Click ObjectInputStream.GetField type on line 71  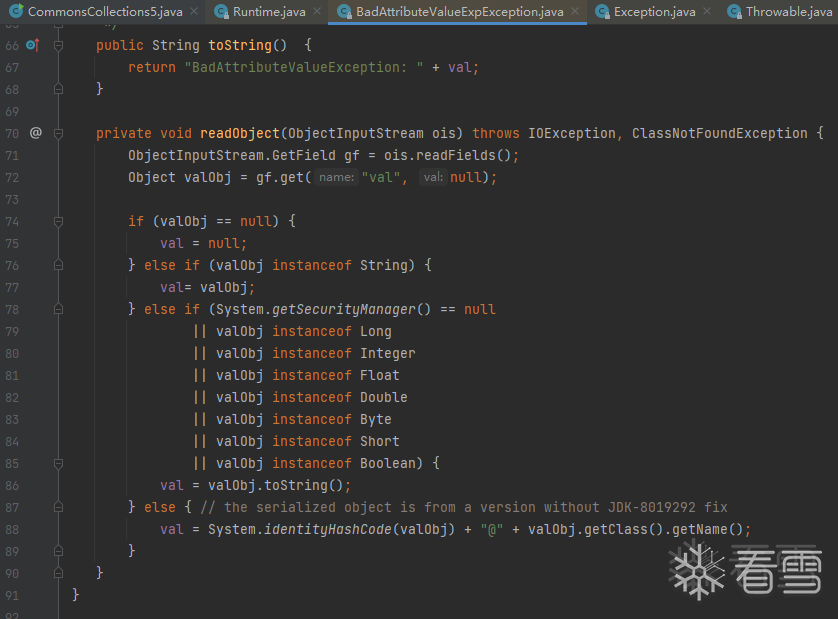(x=232, y=156)
